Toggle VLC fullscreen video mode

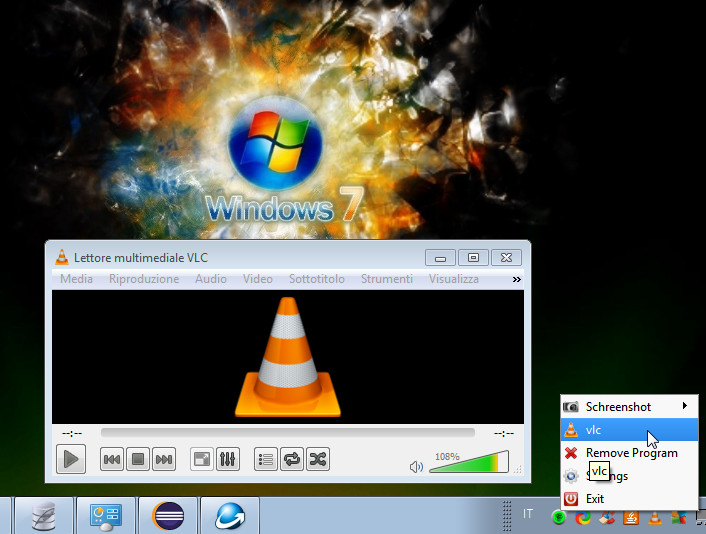(202, 459)
